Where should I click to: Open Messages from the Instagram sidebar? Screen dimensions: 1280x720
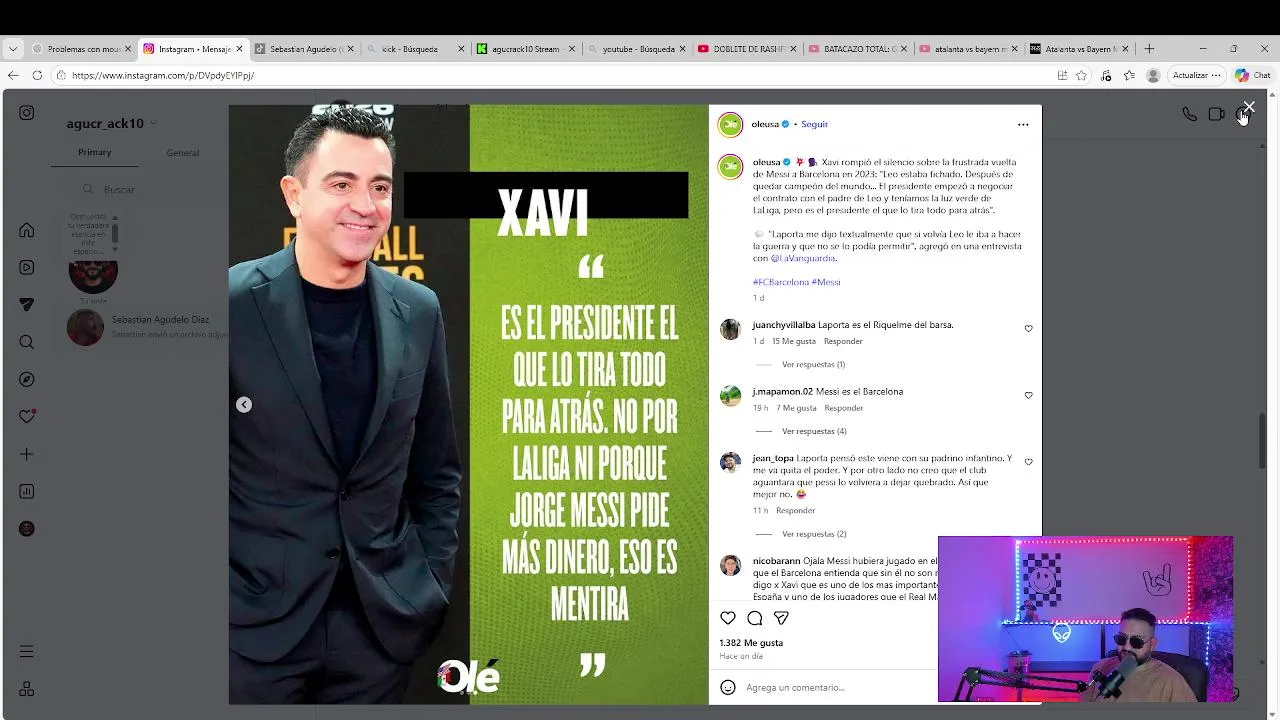27,305
